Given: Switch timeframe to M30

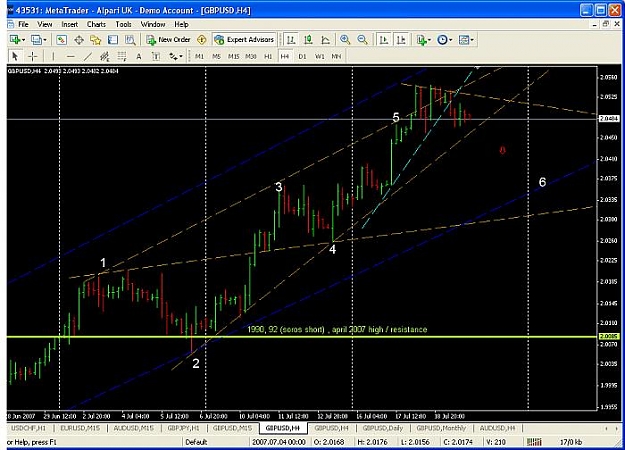Looking at the screenshot, I should tap(251, 56).
